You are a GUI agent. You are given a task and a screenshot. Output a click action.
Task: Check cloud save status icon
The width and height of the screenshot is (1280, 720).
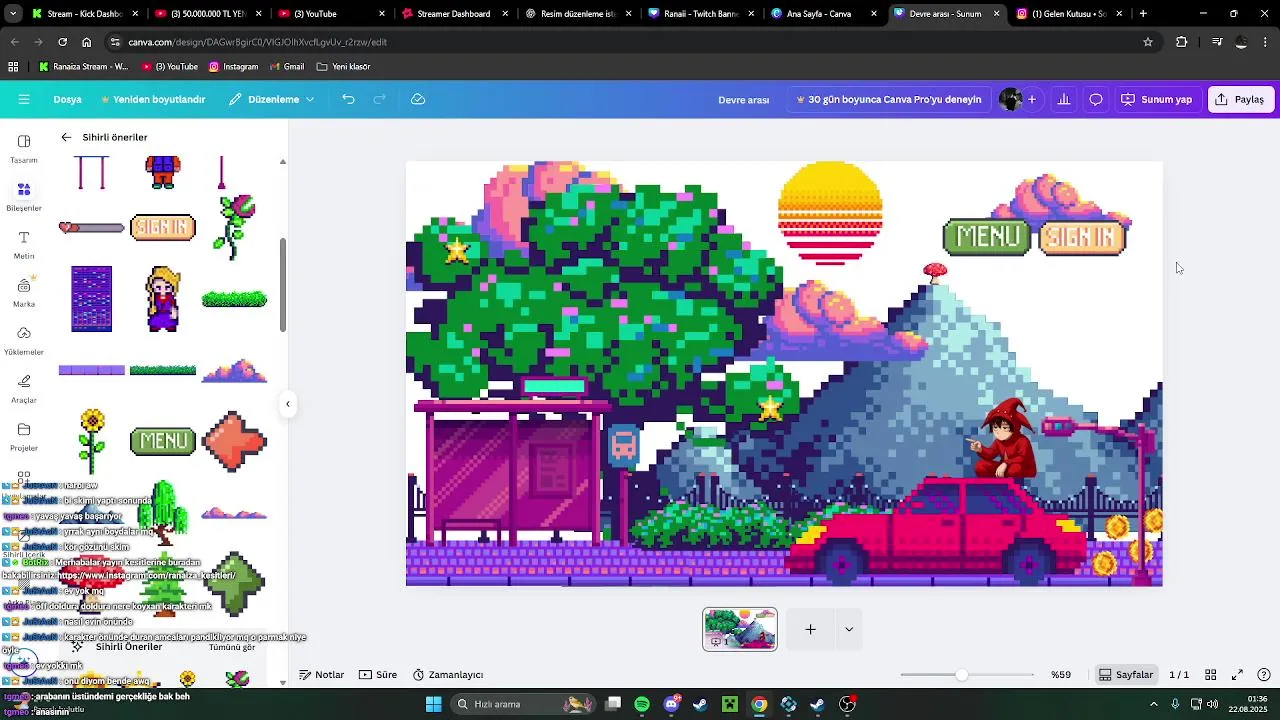pyautogui.click(x=418, y=99)
